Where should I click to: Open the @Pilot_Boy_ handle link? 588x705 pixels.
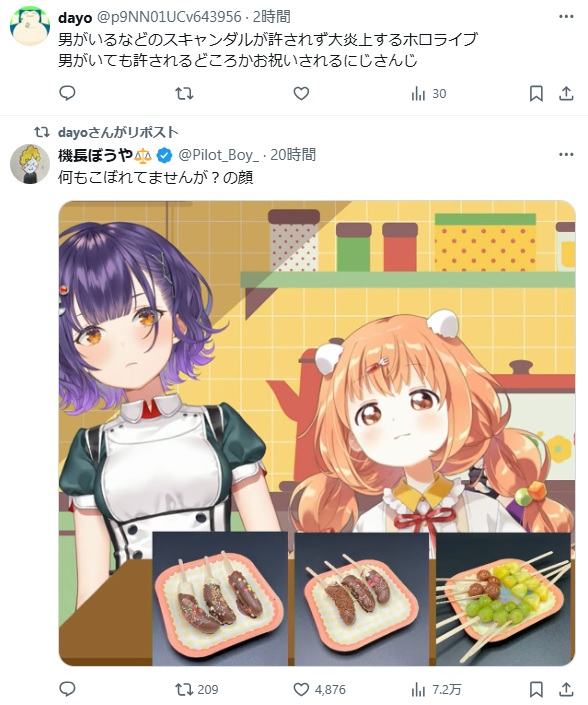[218, 155]
